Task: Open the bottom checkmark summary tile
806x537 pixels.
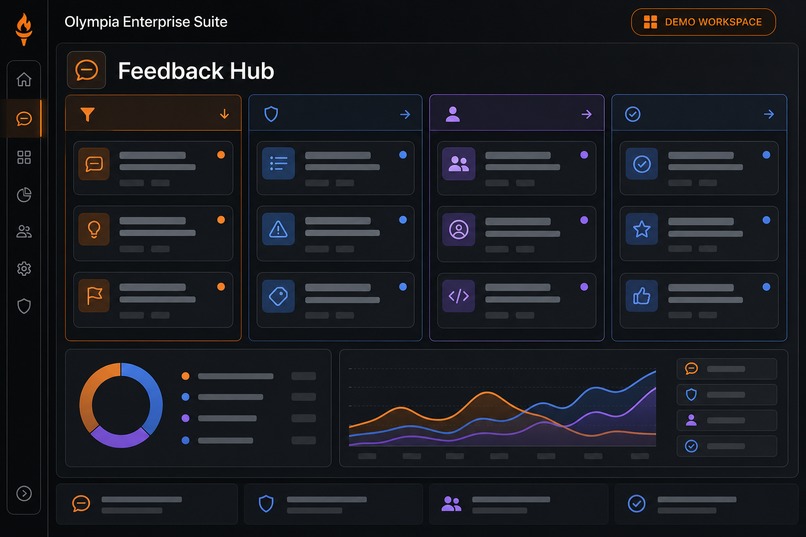Action: 706,504
